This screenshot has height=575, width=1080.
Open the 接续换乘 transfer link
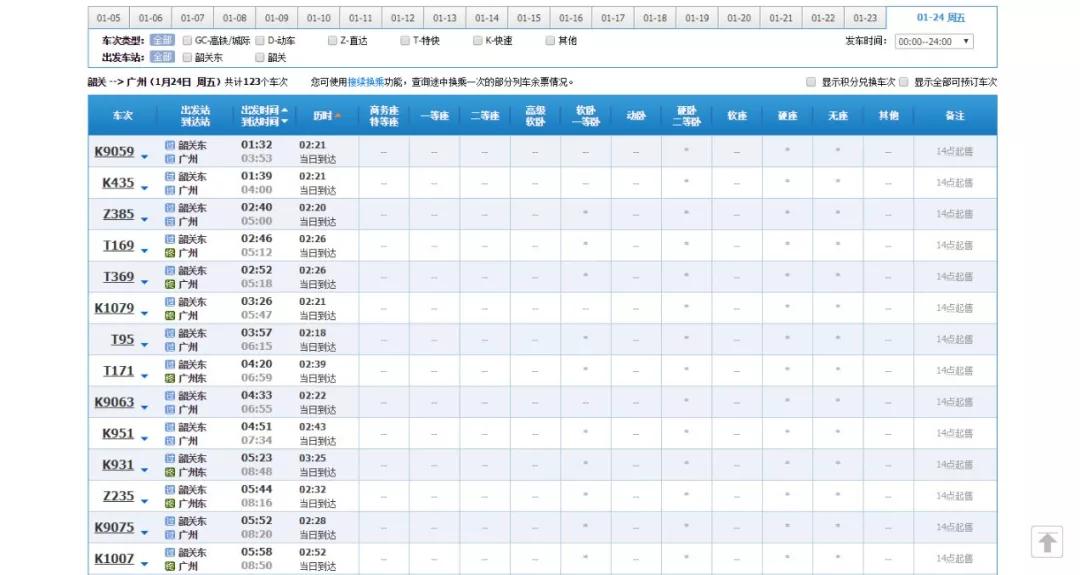366,82
